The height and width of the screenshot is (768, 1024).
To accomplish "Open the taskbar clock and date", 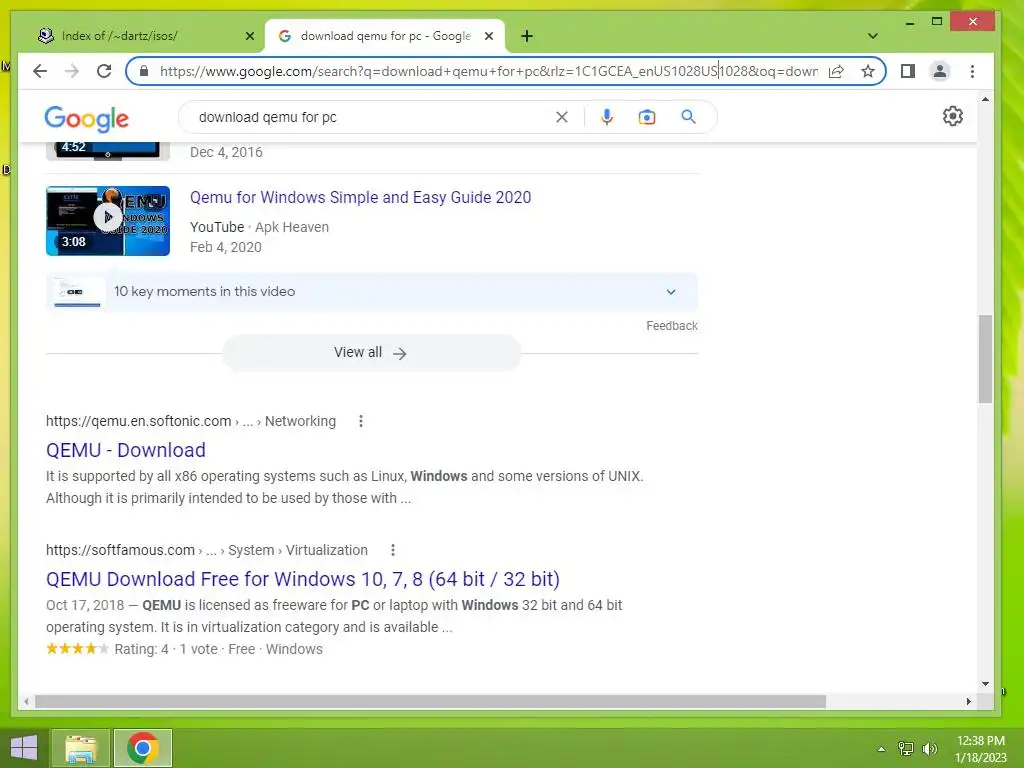I will point(981,749).
